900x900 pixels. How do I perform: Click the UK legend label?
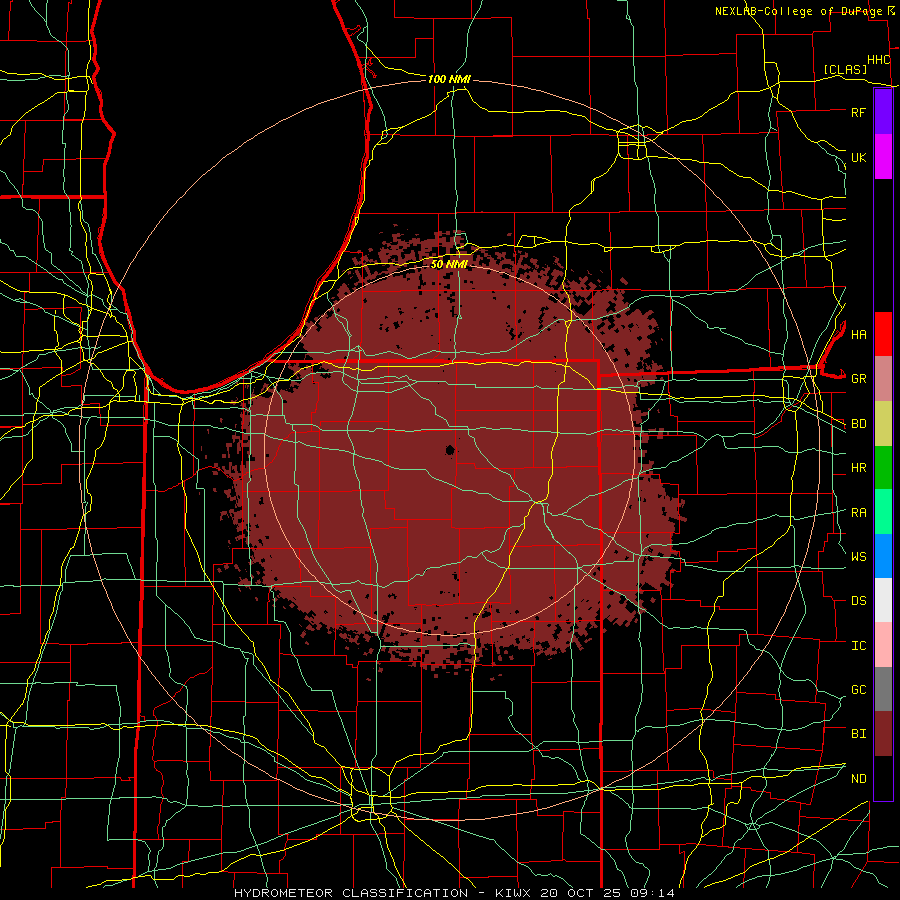point(858,157)
